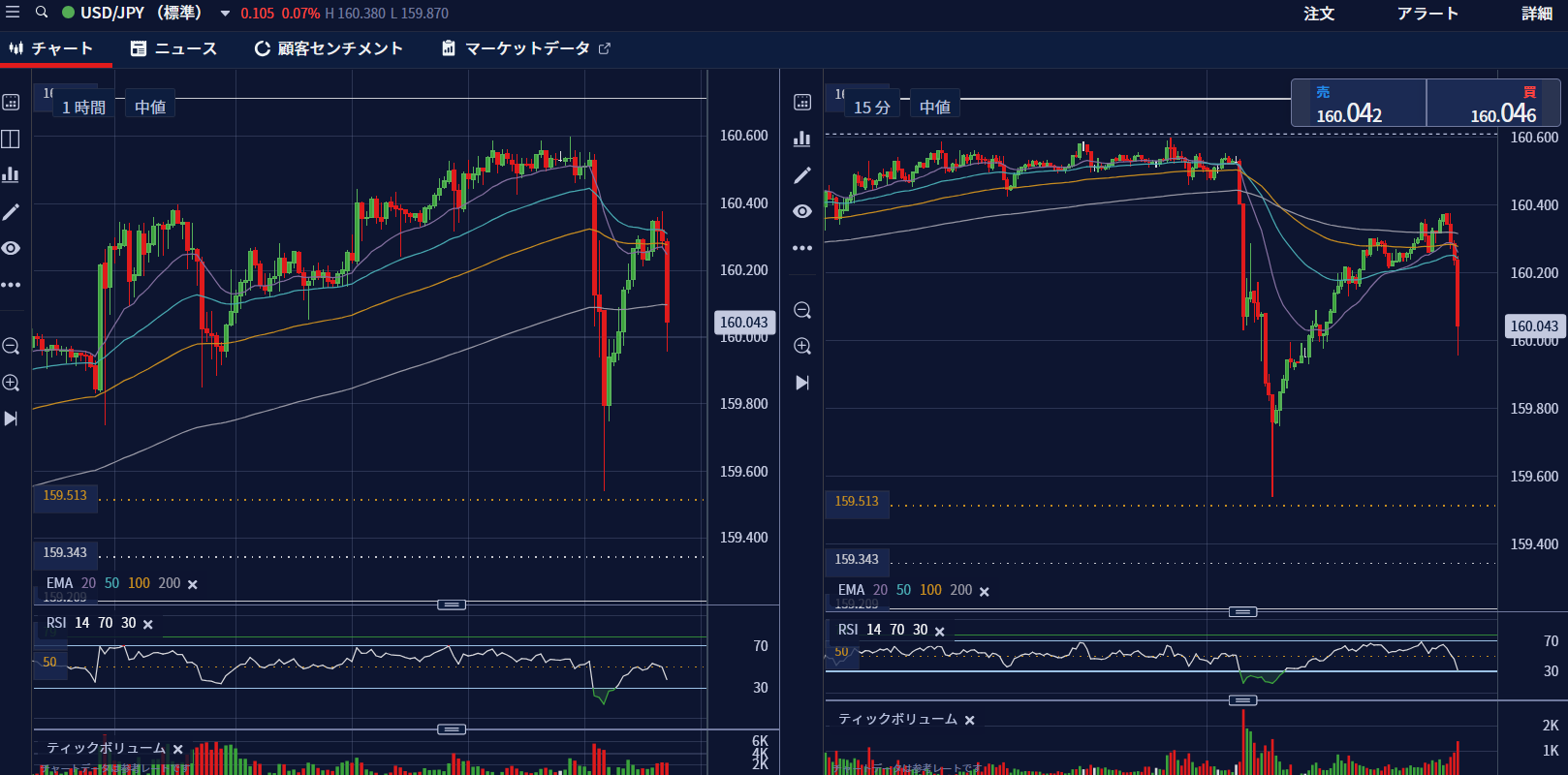Click the green status dot beside USD/JPY
The height and width of the screenshot is (775, 1568).
(x=68, y=13)
